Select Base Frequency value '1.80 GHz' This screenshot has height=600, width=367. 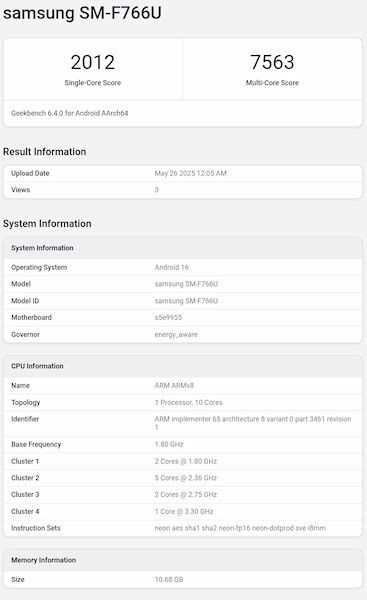pos(169,445)
